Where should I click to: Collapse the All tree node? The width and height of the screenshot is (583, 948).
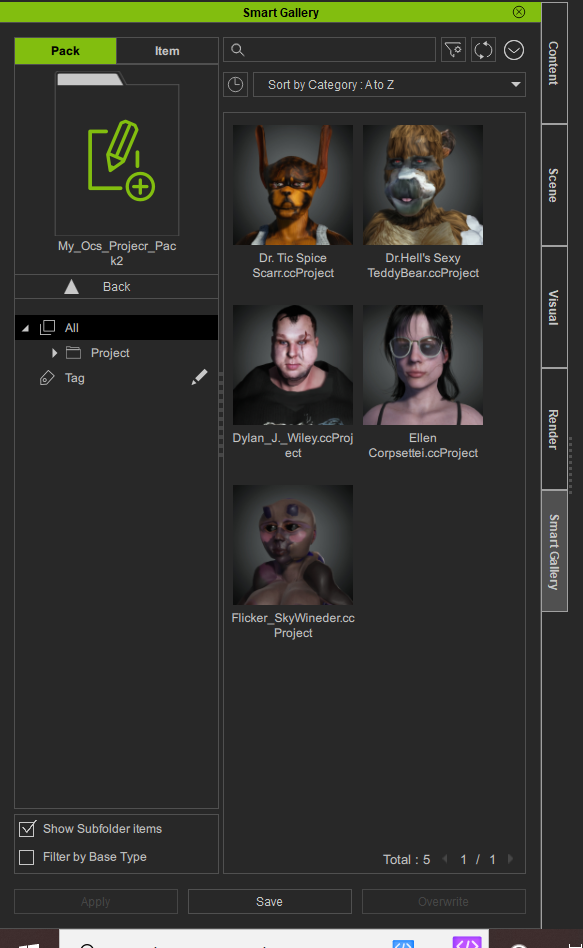click(x=25, y=328)
